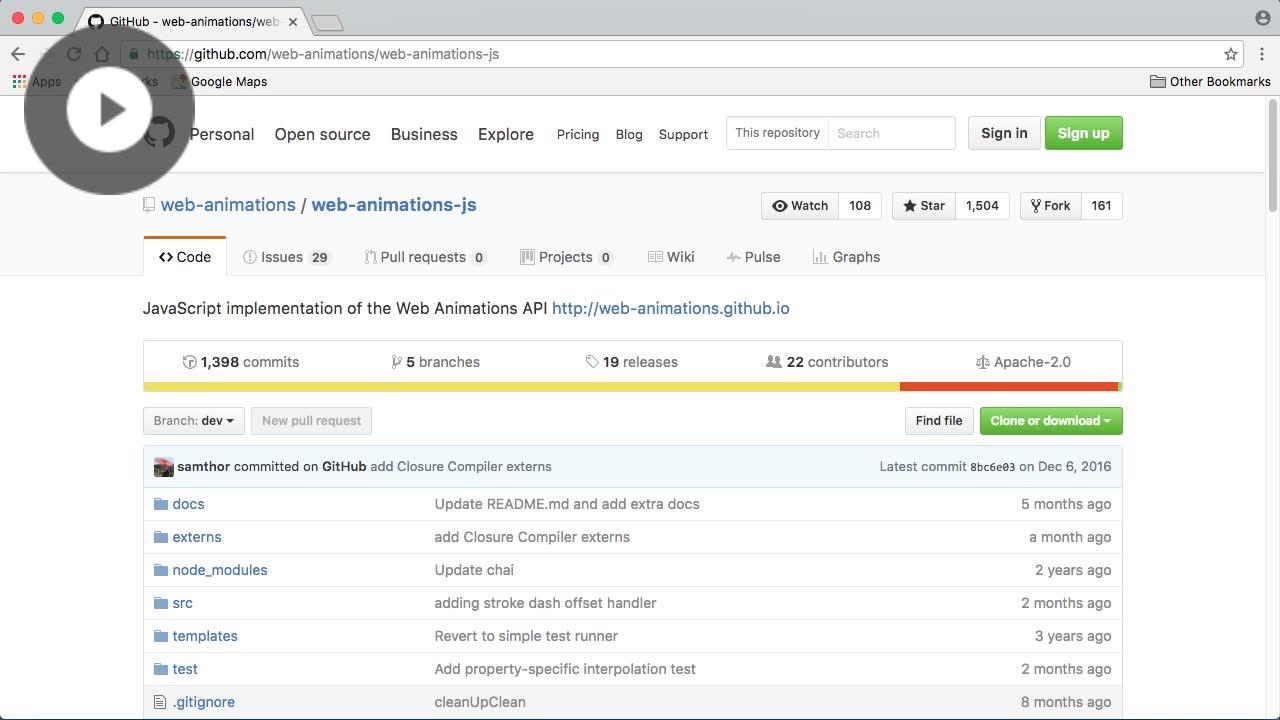This screenshot has width=1280, height=720.
Task: Open the Chrome menu three-dot icon
Action: pos(1263,54)
